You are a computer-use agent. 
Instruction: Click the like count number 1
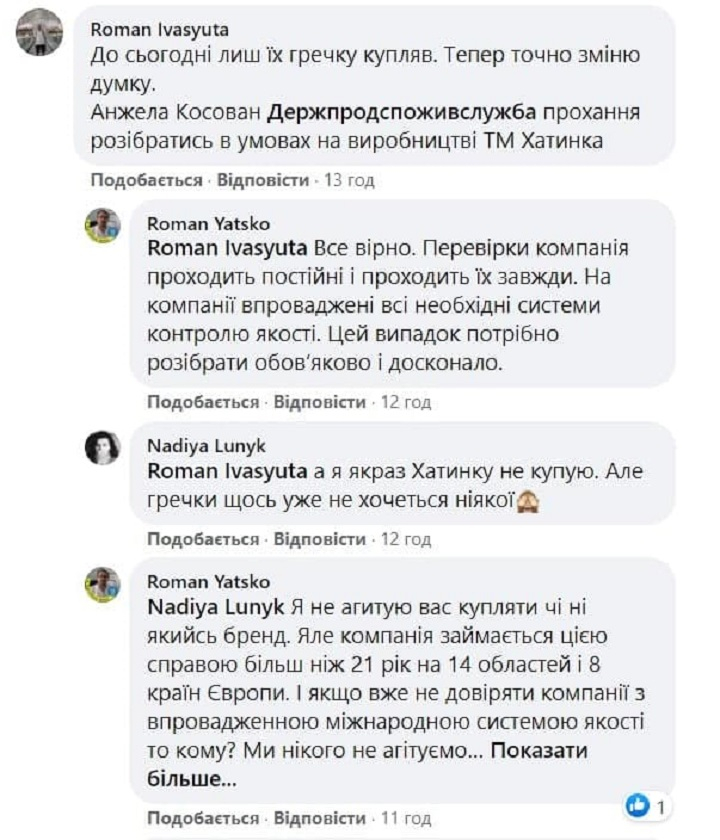point(661,807)
